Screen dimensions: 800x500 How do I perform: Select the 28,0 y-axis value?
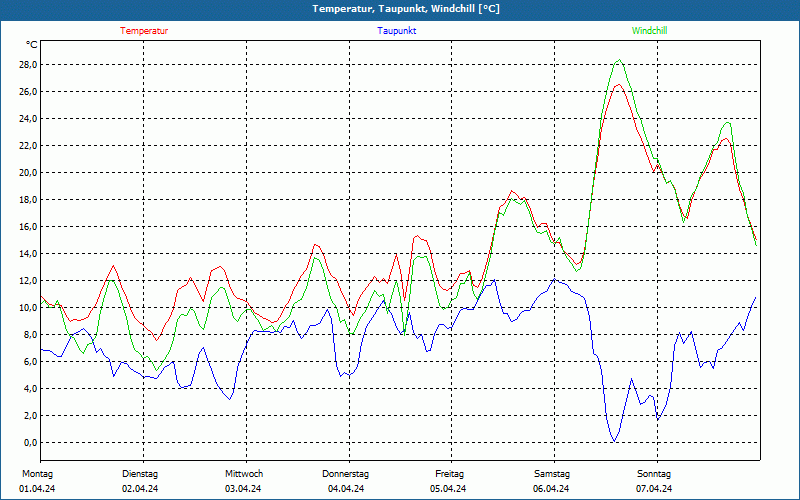pos(28,65)
